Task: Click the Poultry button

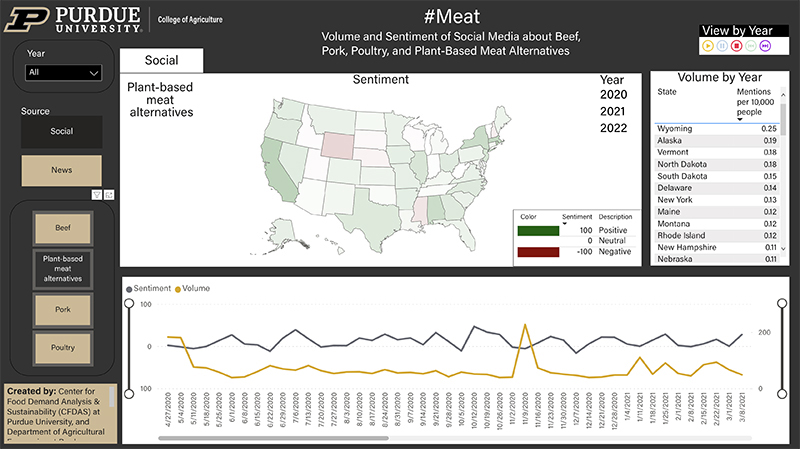Action: tap(62, 347)
